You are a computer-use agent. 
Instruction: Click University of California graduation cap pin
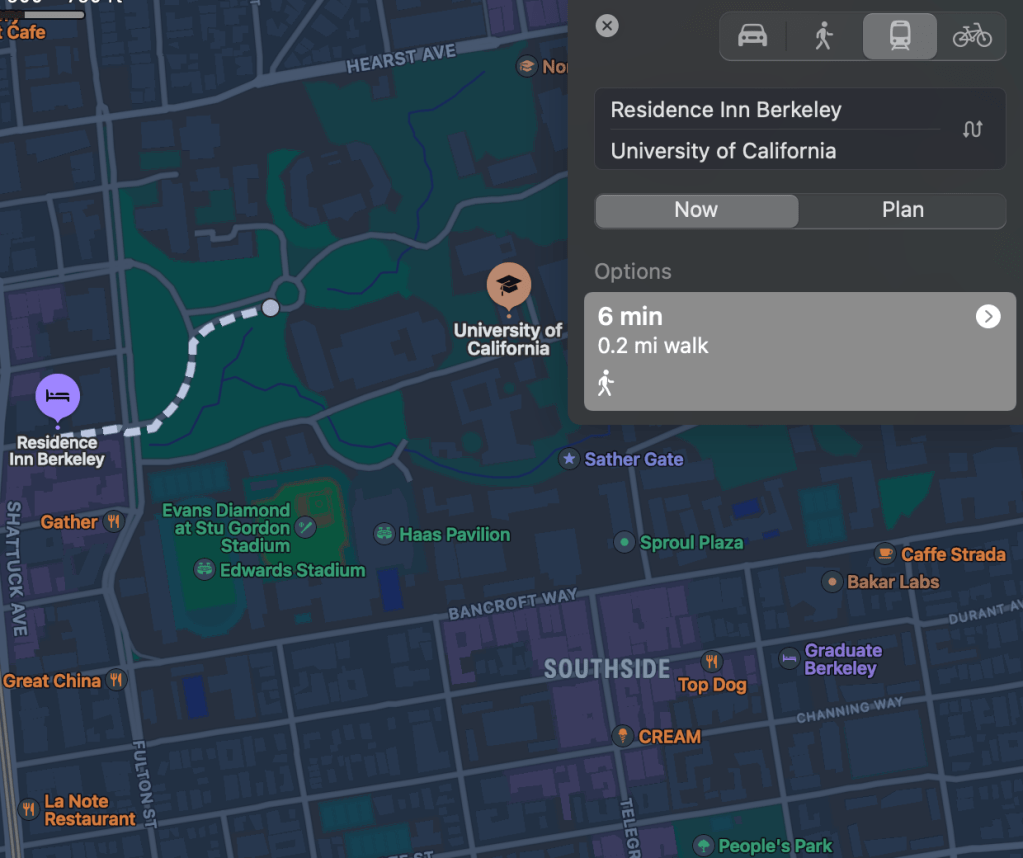(509, 286)
